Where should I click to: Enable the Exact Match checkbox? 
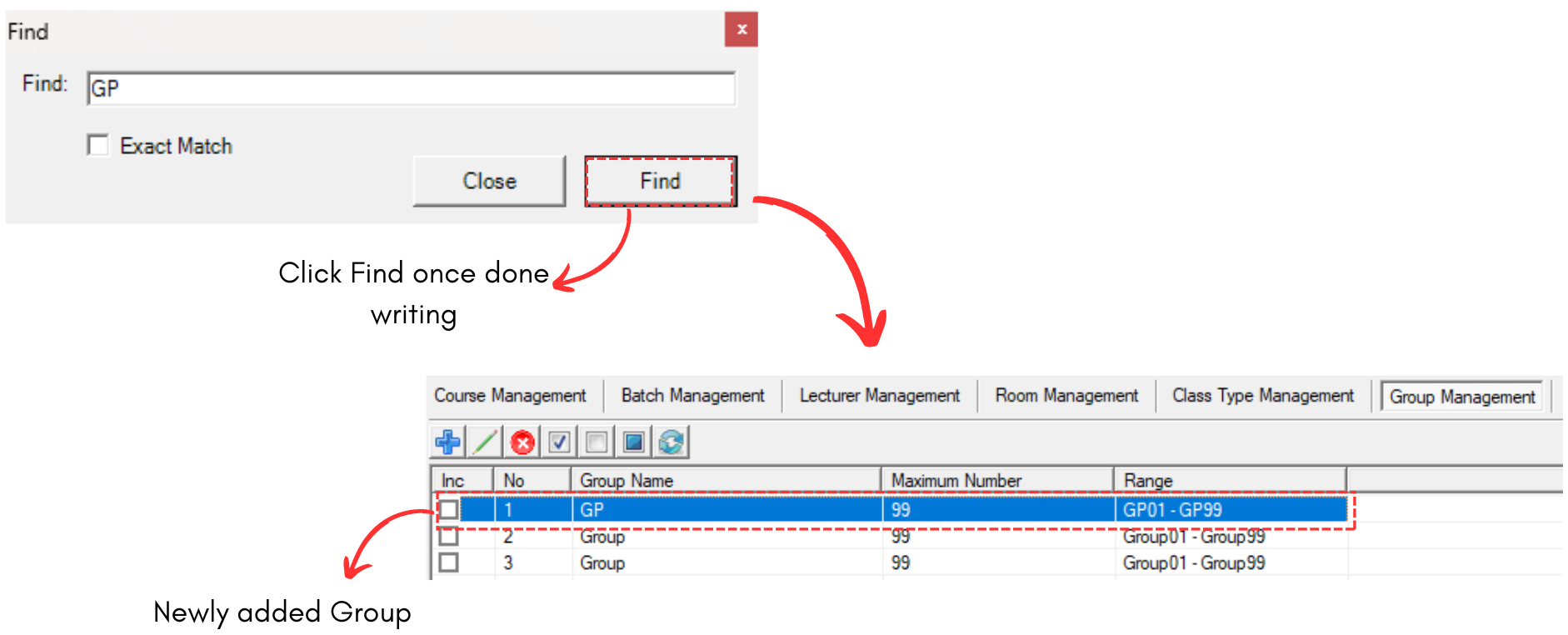click(98, 145)
